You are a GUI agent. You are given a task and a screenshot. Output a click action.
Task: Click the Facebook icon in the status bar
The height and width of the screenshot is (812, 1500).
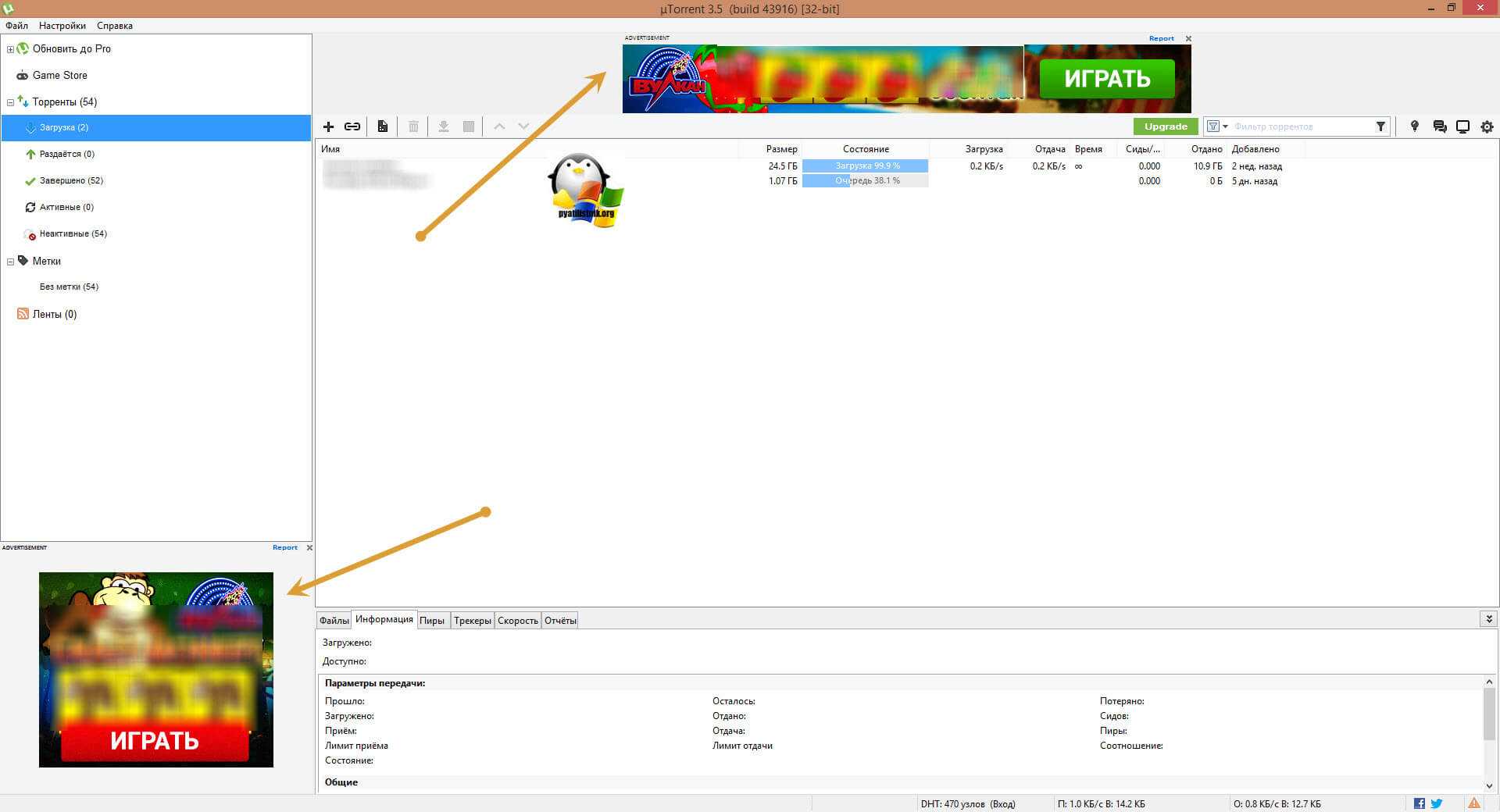point(1420,803)
